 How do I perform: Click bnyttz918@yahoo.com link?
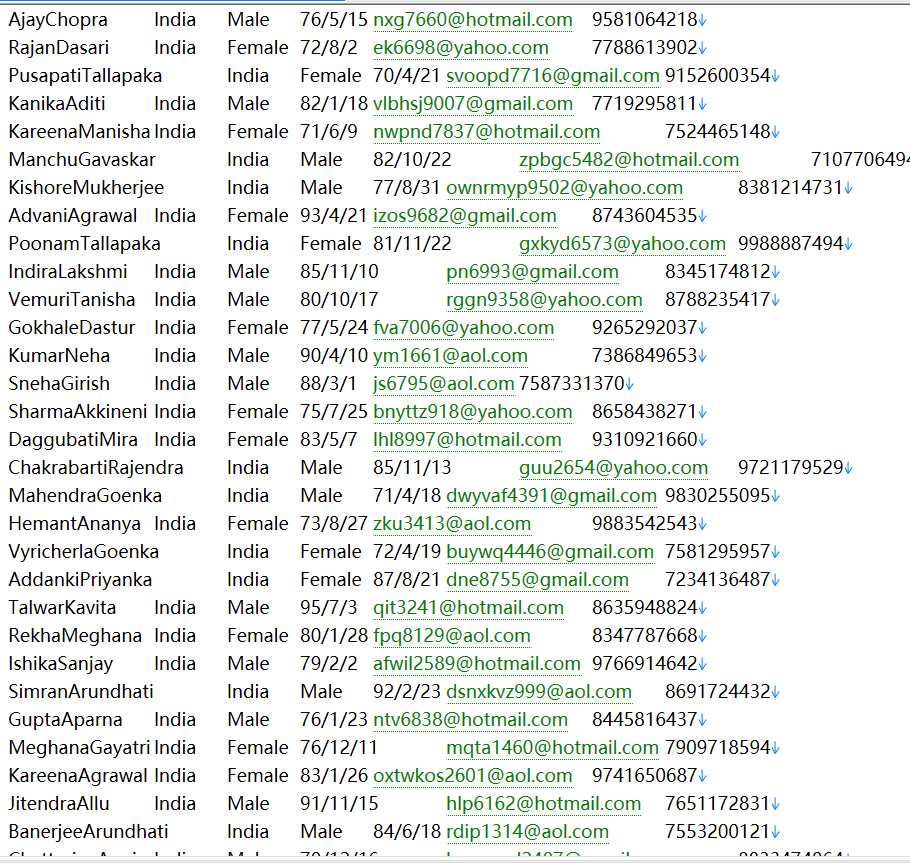point(472,411)
